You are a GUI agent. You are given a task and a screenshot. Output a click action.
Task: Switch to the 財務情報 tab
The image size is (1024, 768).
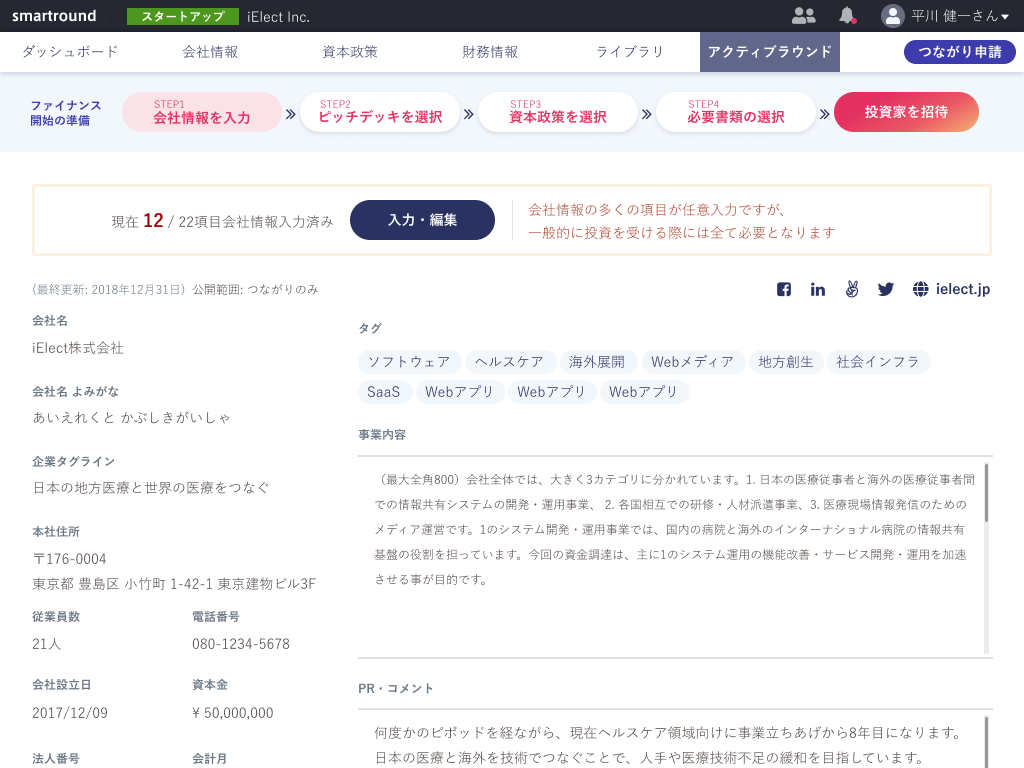pos(490,52)
